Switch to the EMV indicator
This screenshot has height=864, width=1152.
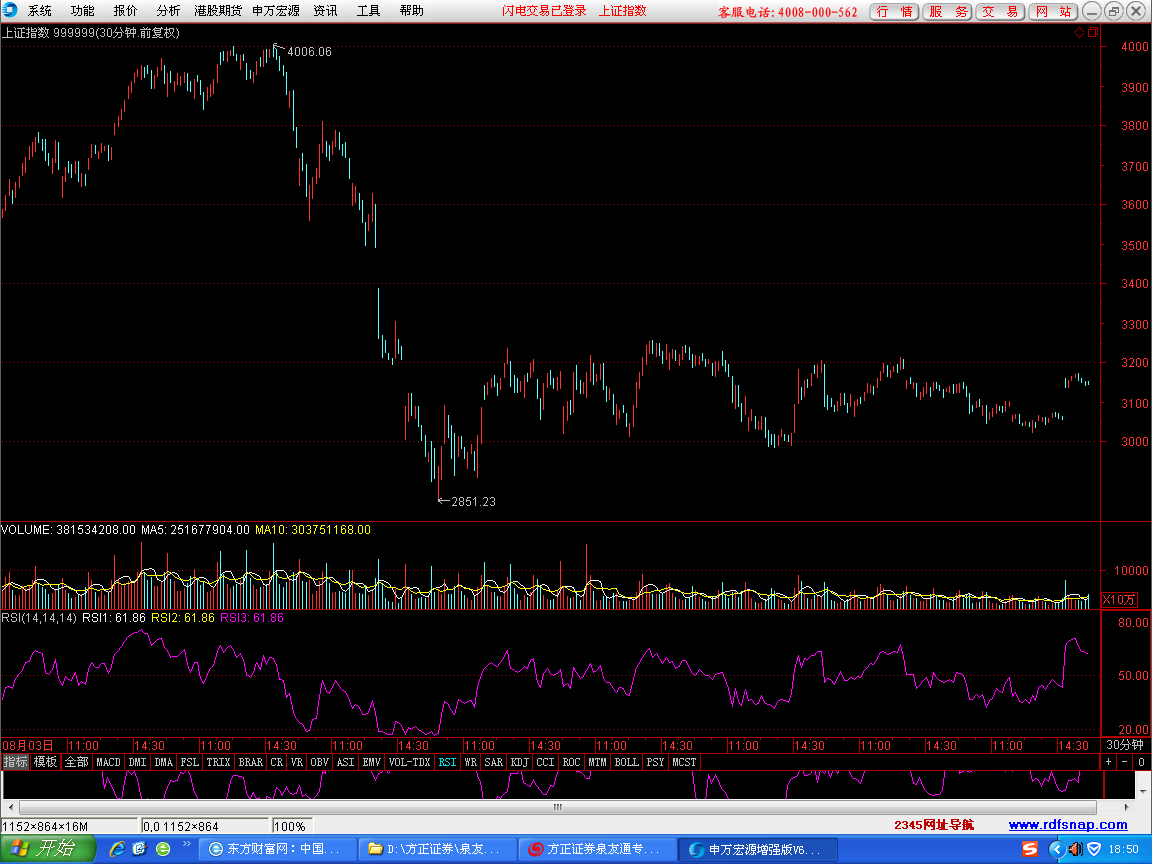(372, 762)
